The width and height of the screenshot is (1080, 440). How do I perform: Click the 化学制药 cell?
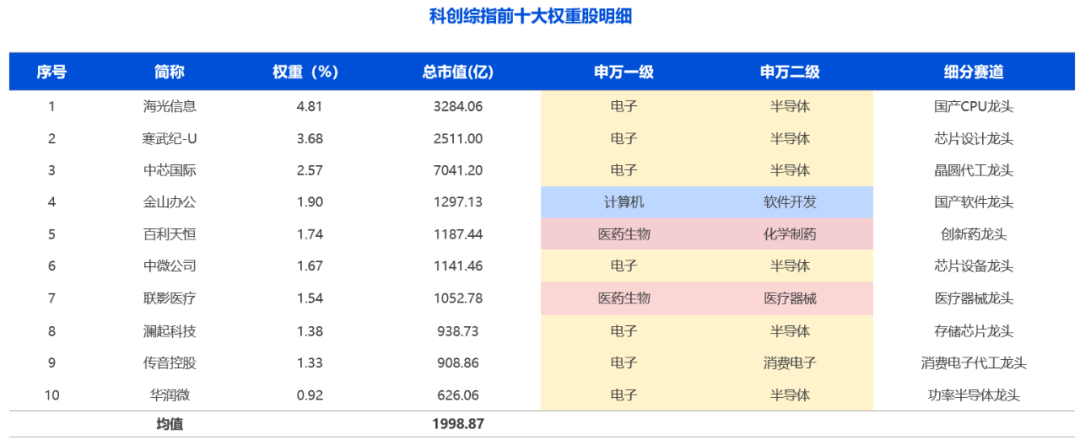pyautogui.click(x=790, y=235)
